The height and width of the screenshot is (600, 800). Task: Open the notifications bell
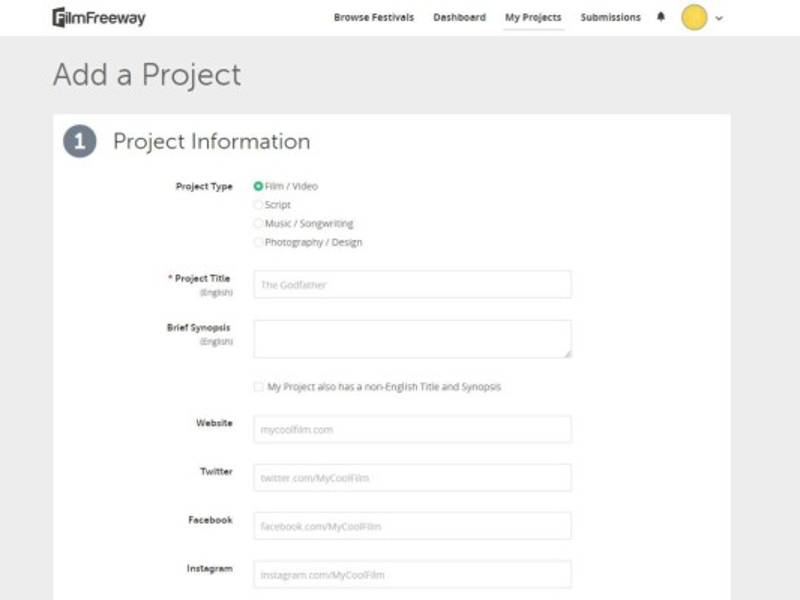661,17
